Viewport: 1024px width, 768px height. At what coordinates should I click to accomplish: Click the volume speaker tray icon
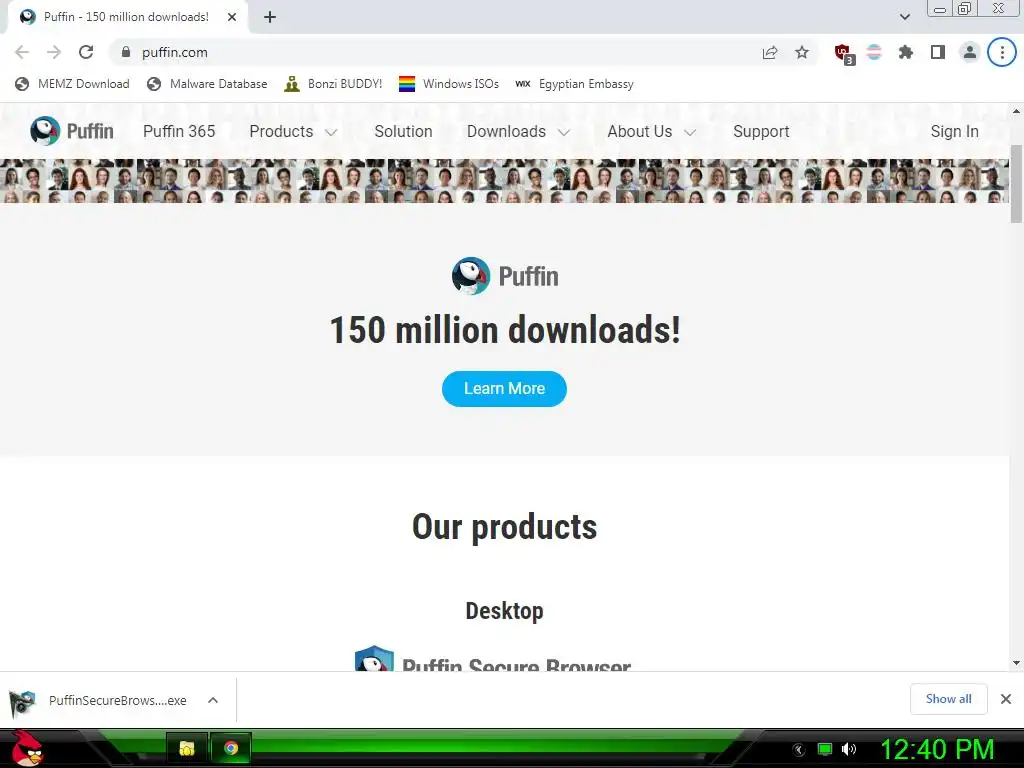point(849,749)
